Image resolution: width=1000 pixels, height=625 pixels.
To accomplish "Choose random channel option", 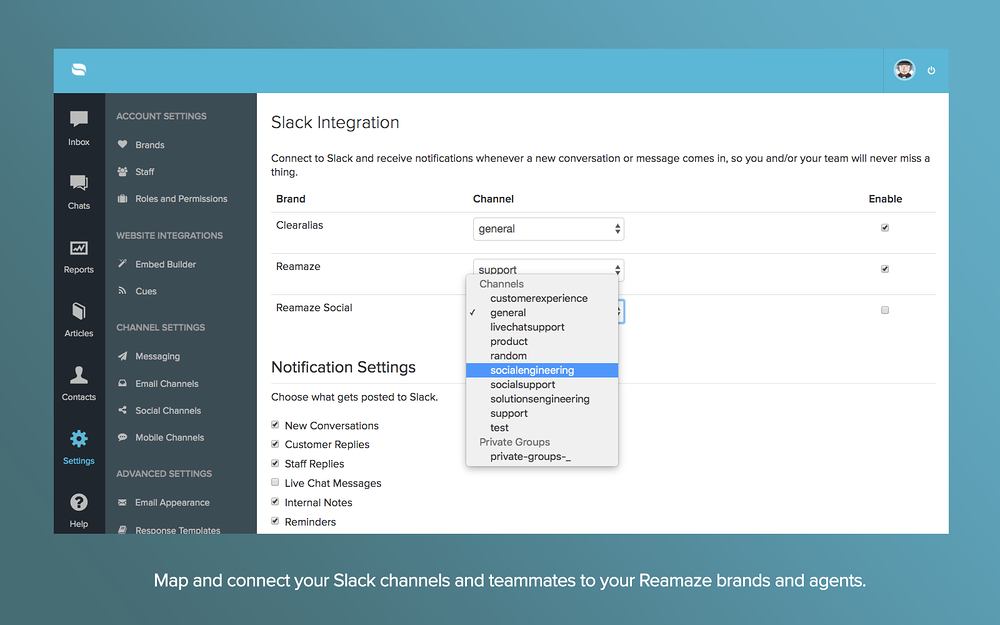I will (x=542, y=356).
